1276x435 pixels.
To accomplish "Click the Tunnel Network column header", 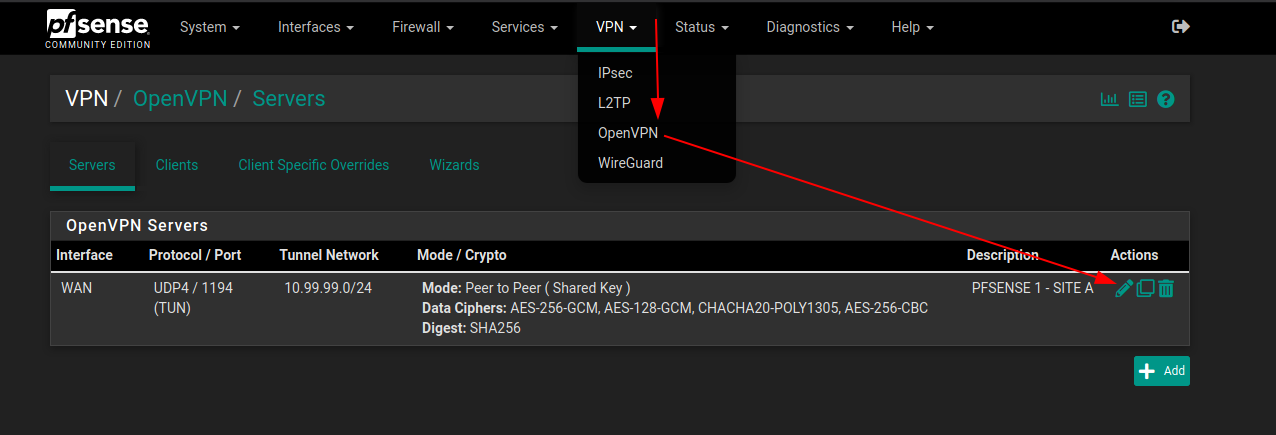I will coord(329,255).
